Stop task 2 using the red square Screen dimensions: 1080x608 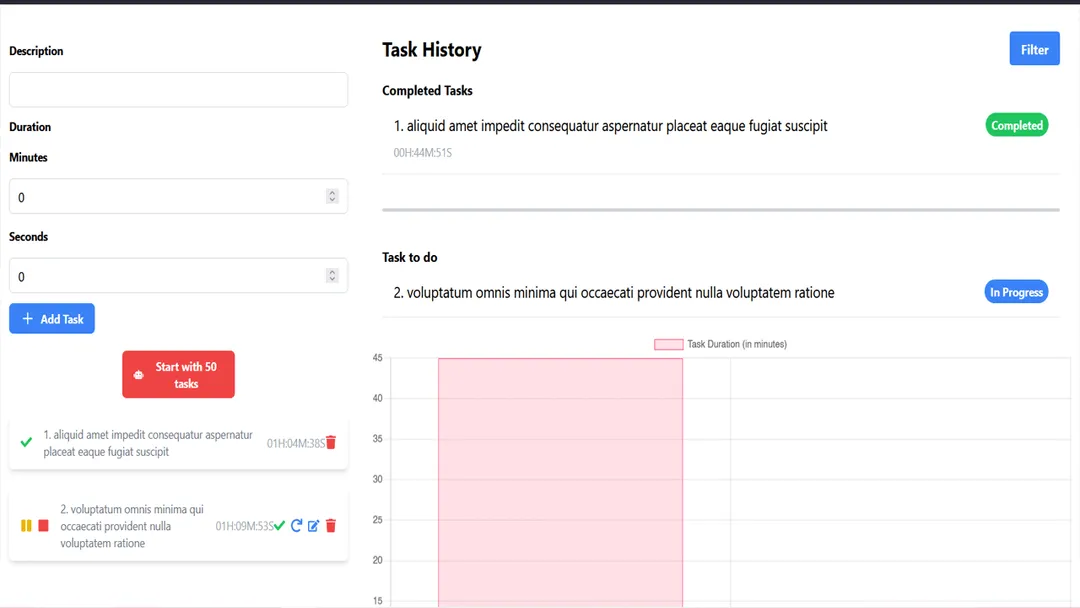tap(43, 525)
